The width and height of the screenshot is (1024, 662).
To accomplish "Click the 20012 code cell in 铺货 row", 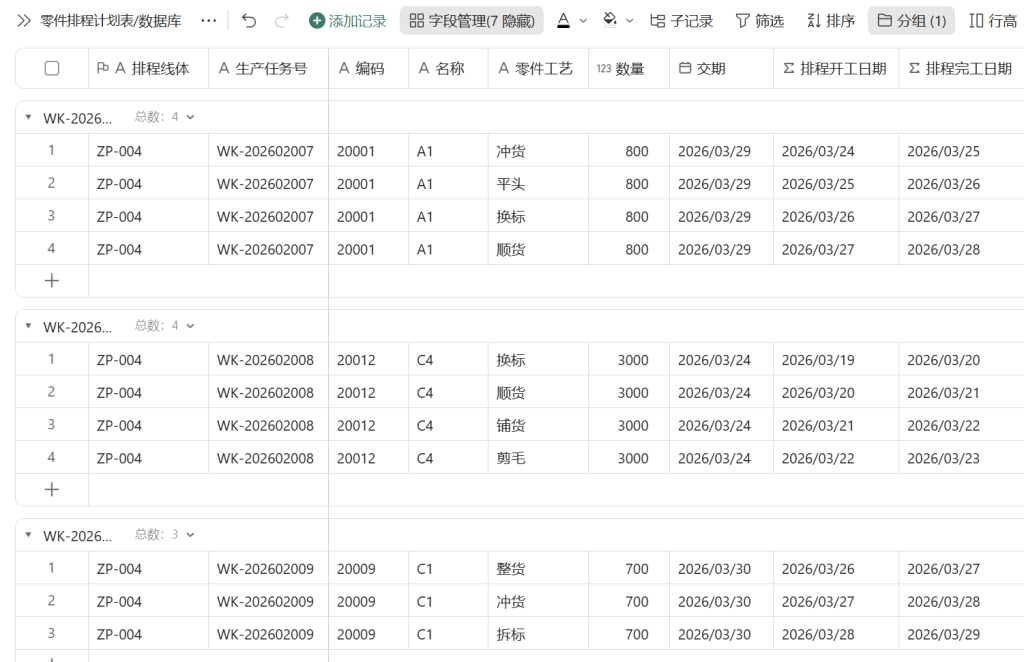I will [368, 425].
